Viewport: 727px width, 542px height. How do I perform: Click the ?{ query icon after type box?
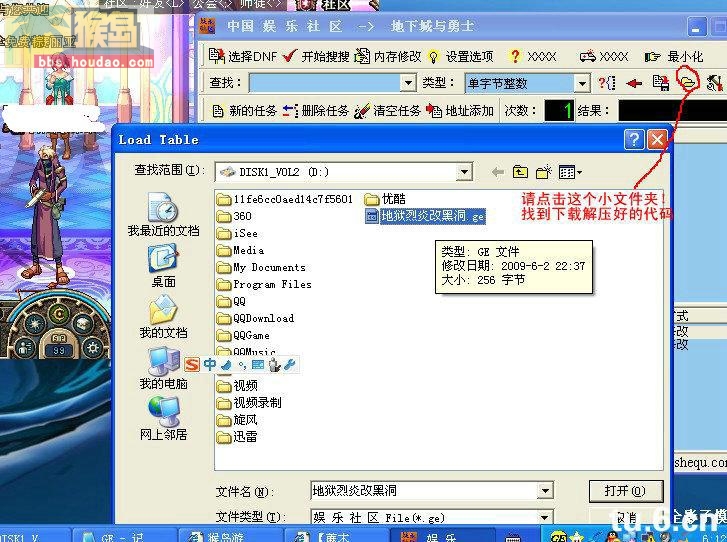pos(606,83)
